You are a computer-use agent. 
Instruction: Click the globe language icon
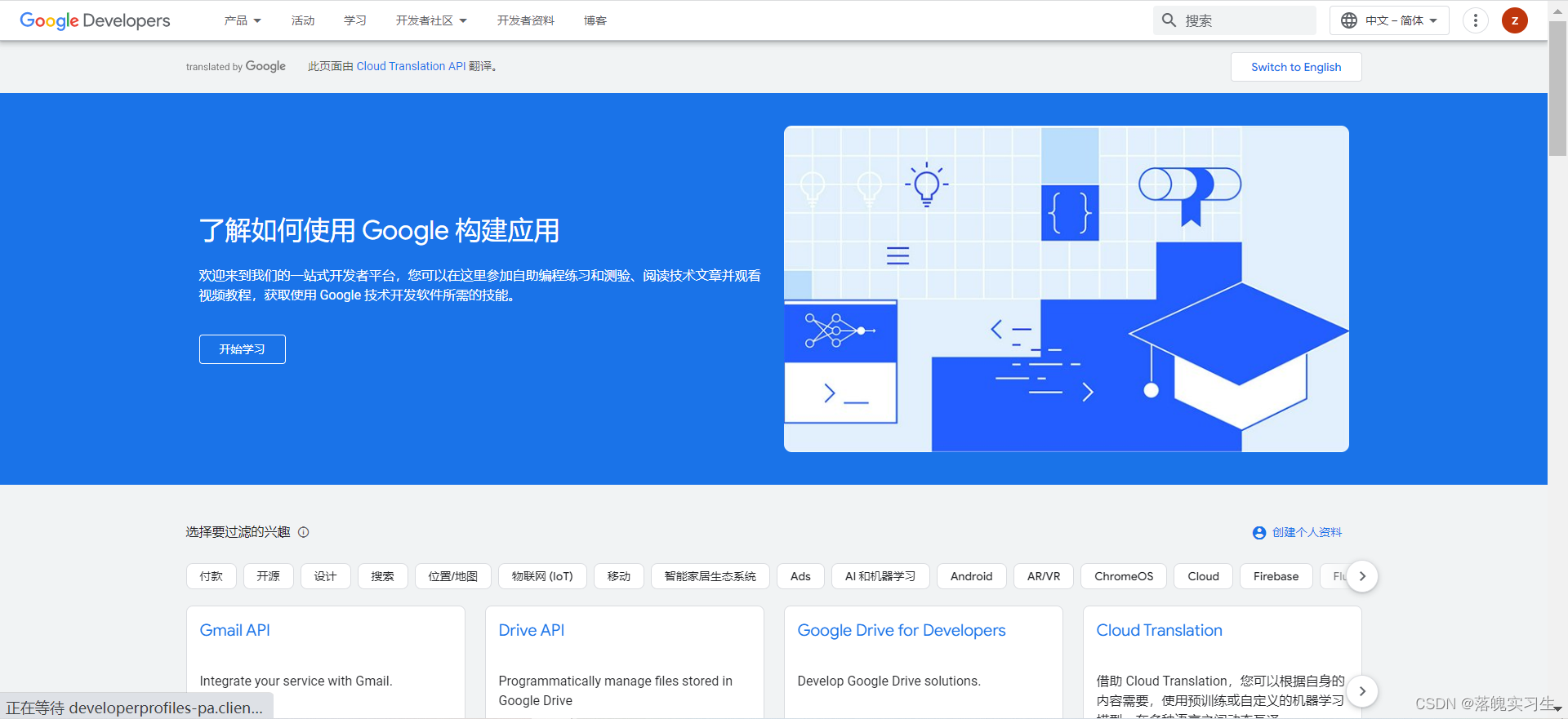pyautogui.click(x=1349, y=20)
